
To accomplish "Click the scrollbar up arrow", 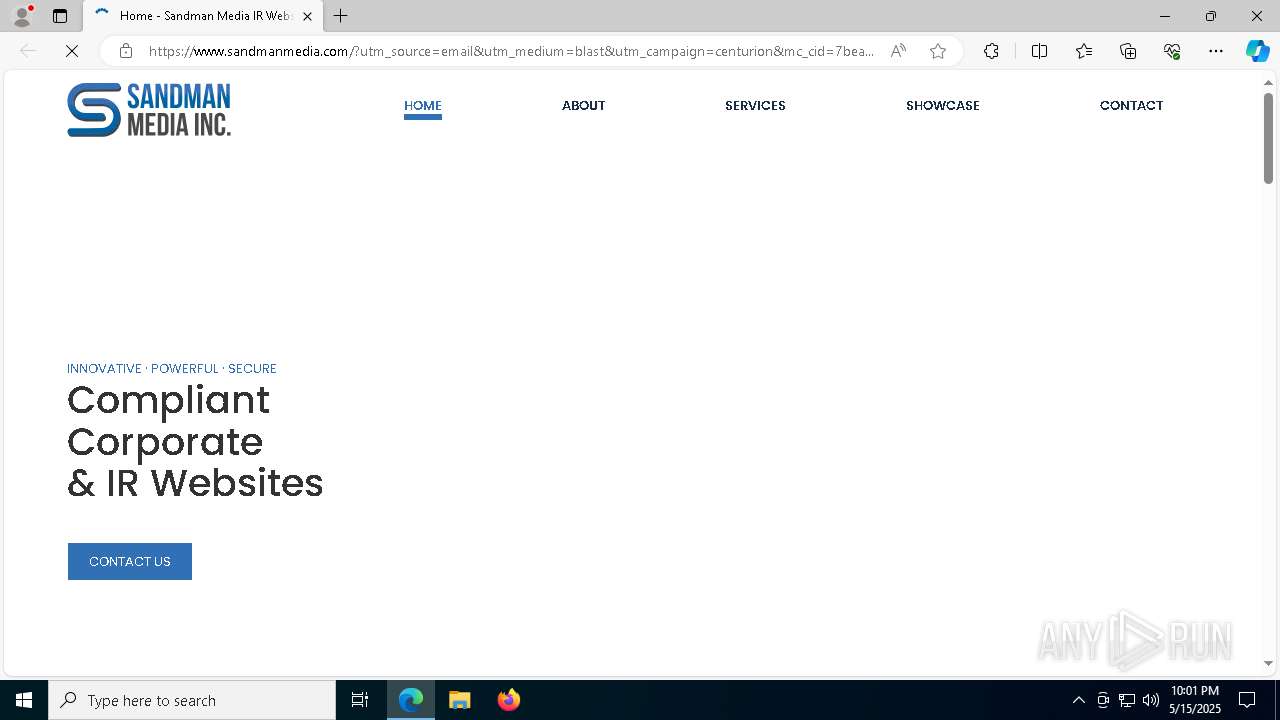I will [1268, 82].
